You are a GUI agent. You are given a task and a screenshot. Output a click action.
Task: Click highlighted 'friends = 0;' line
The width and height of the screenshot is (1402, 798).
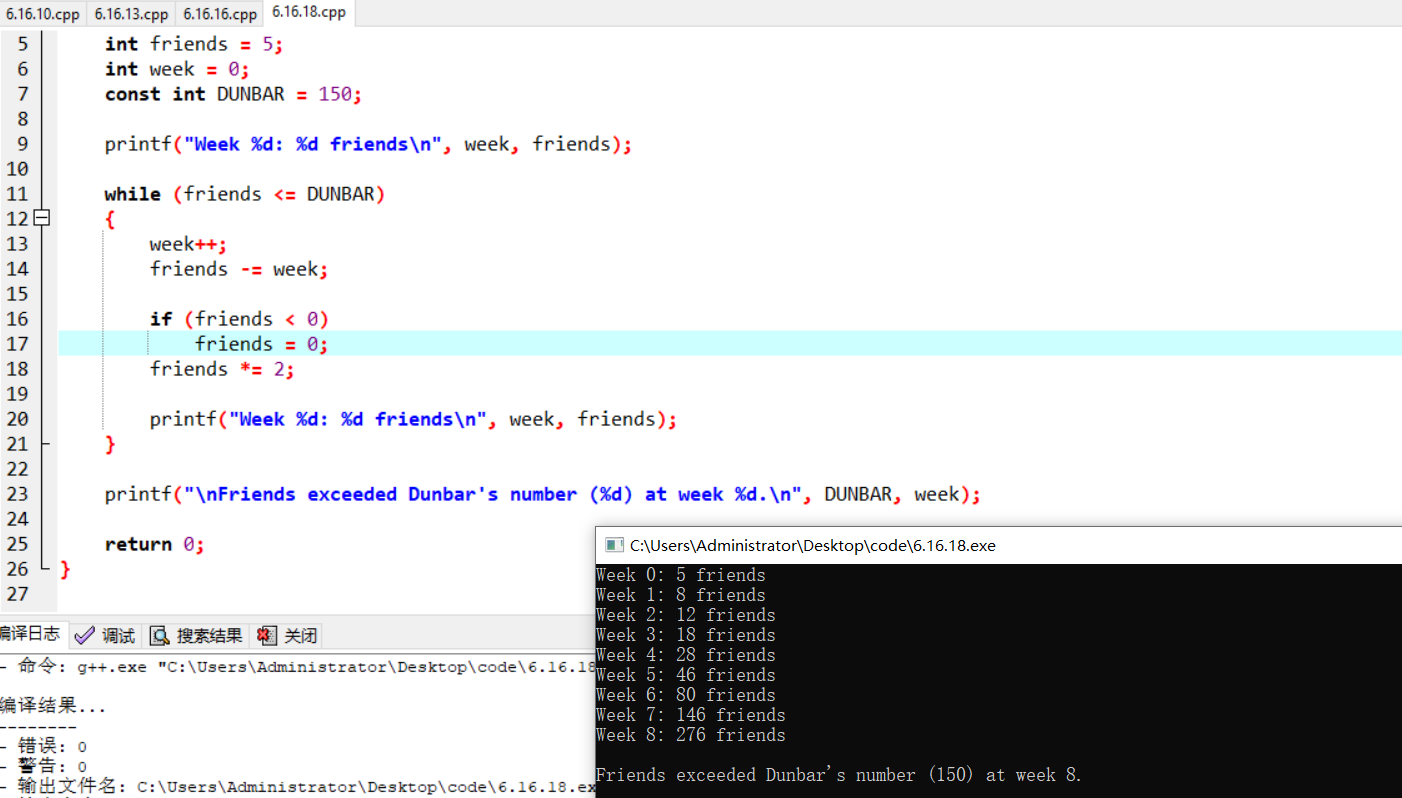click(x=262, y=344)
